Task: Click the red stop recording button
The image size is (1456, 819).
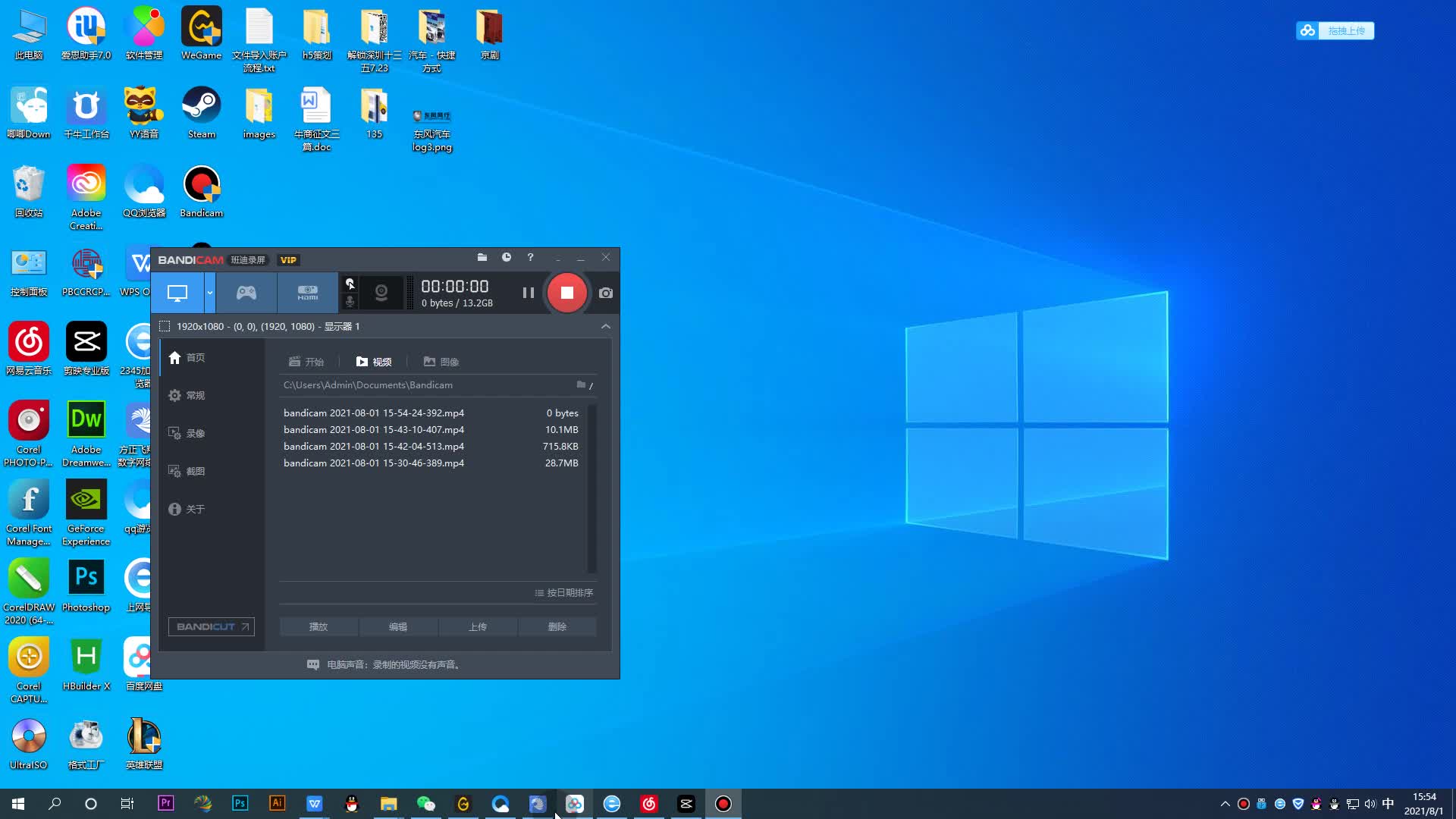Action: (x=566, y=292)
